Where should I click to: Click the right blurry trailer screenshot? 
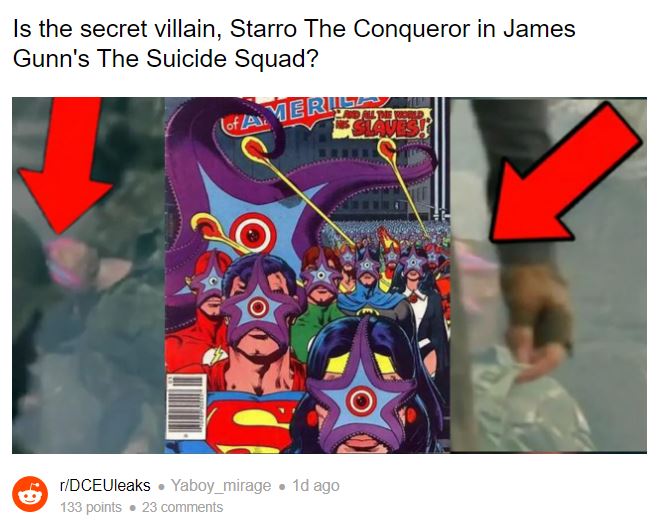coord(548,275)
